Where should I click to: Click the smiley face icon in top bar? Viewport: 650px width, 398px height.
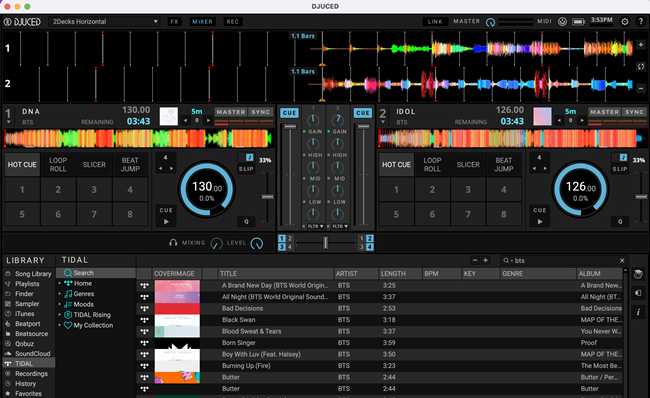click(562, 22)
